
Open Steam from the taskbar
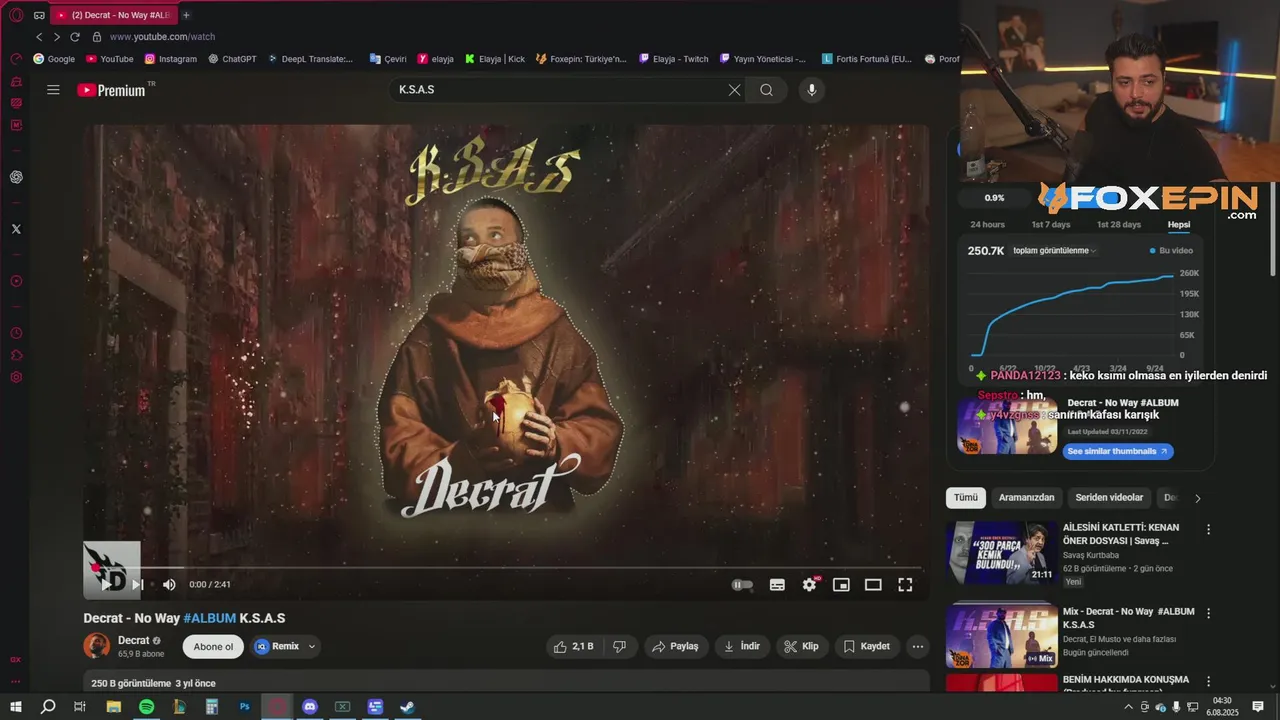408,706
